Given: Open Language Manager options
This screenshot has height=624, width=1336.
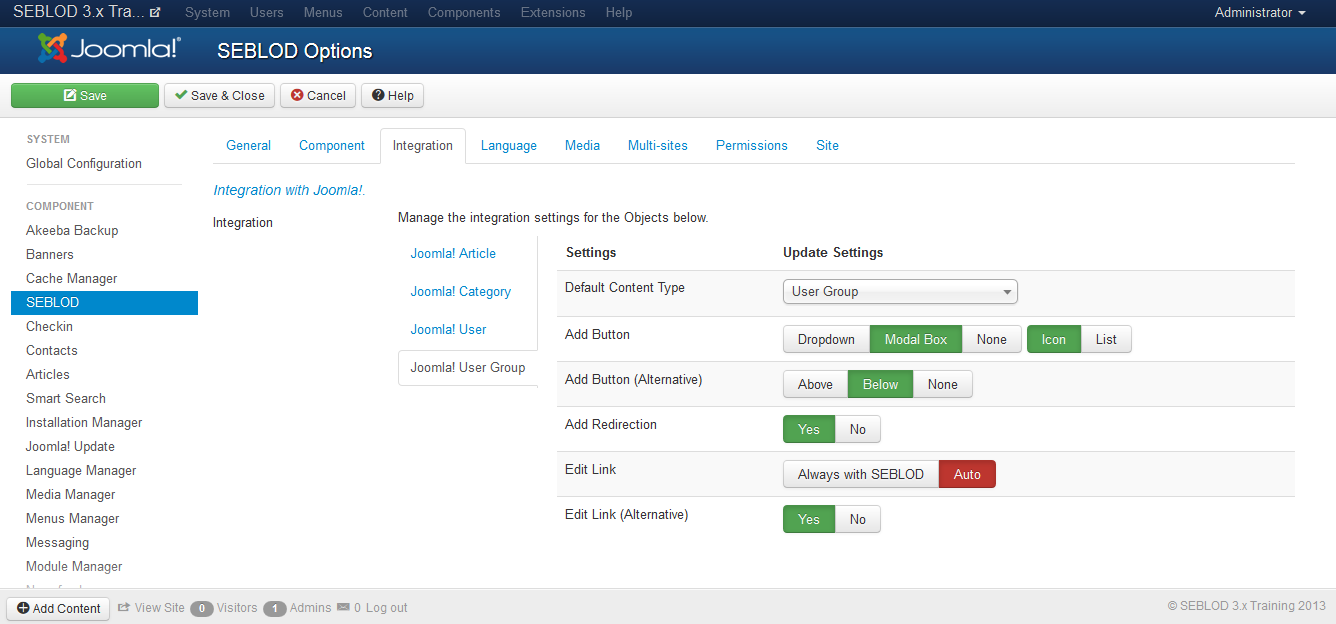Looking at the screenshot, I should (x=81, y=471).
